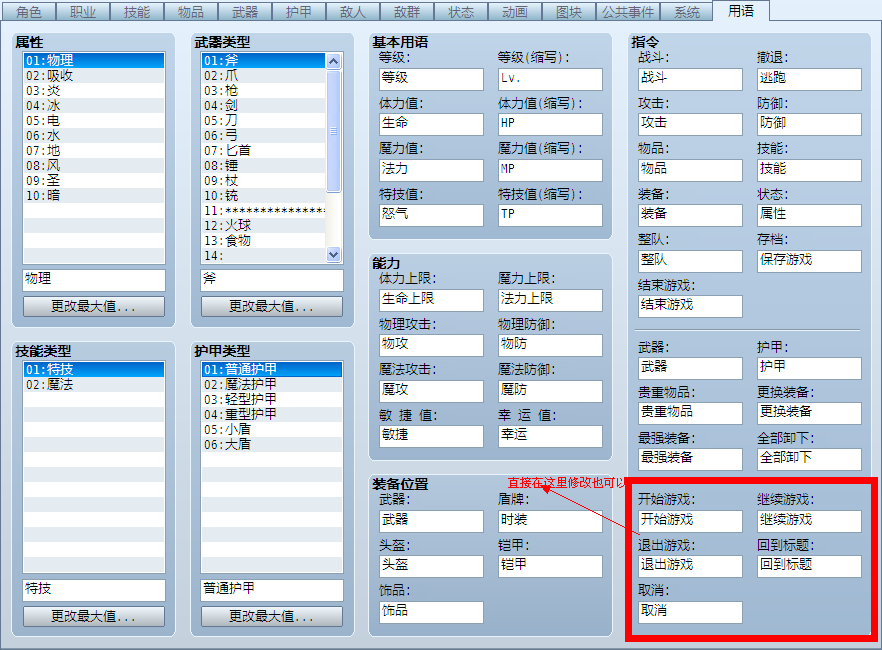Open the 物品 tab
This screenshot has width=882, height=650.
[191, 12]
